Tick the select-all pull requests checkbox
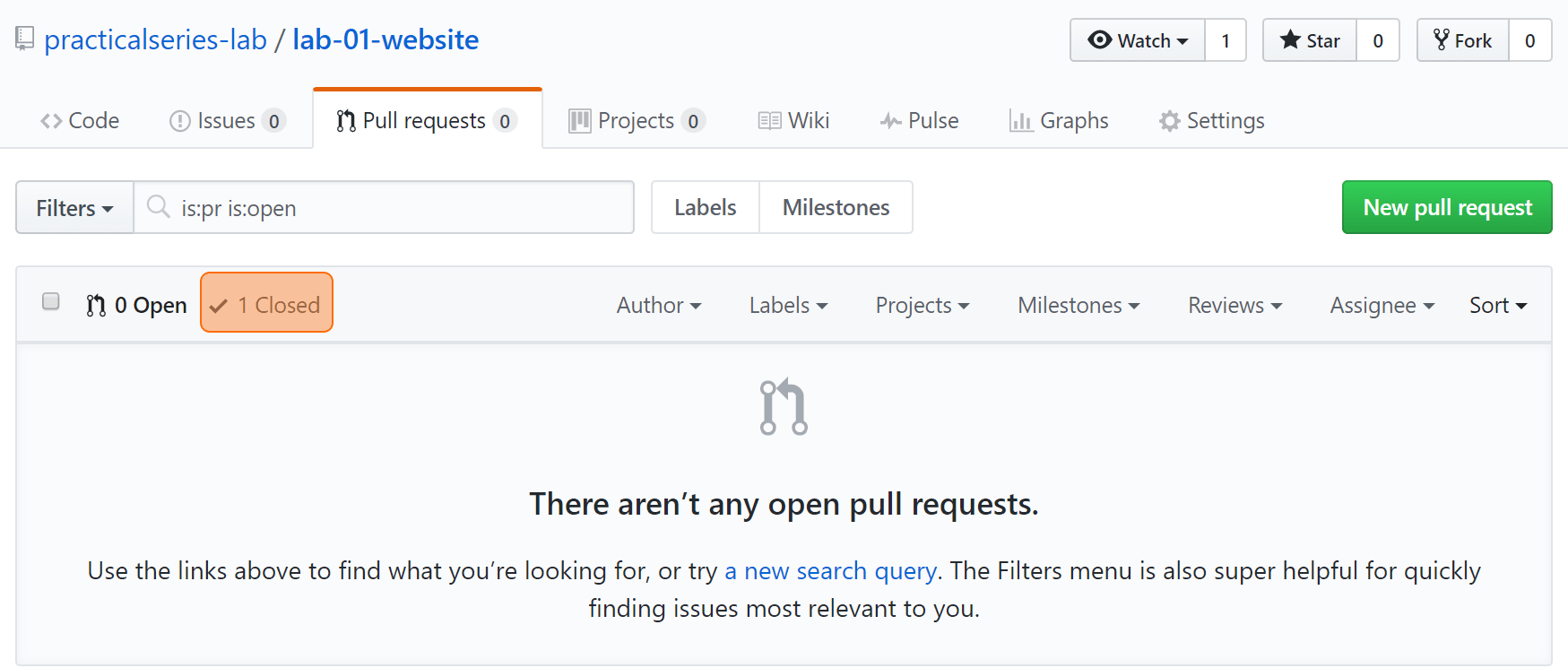The width and height of the screenshot is (1568, 668). tap(51, 301)
